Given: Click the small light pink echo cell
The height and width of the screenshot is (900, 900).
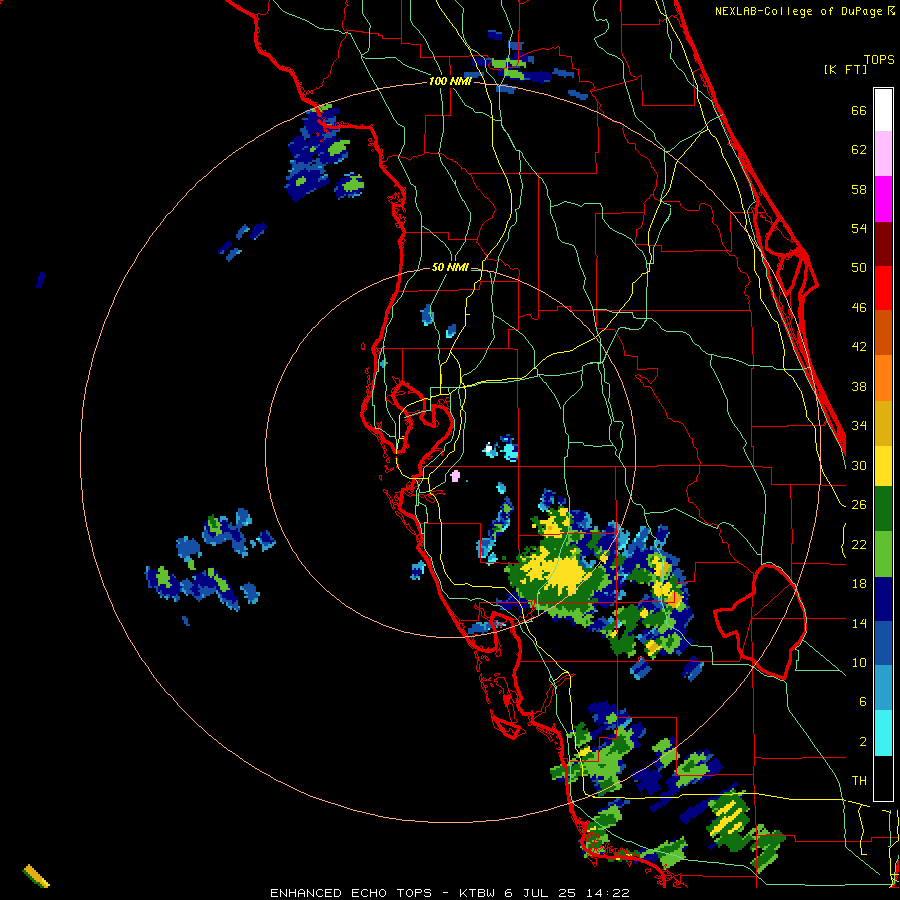Looking at the screenshot, I should tap(455, 475).
